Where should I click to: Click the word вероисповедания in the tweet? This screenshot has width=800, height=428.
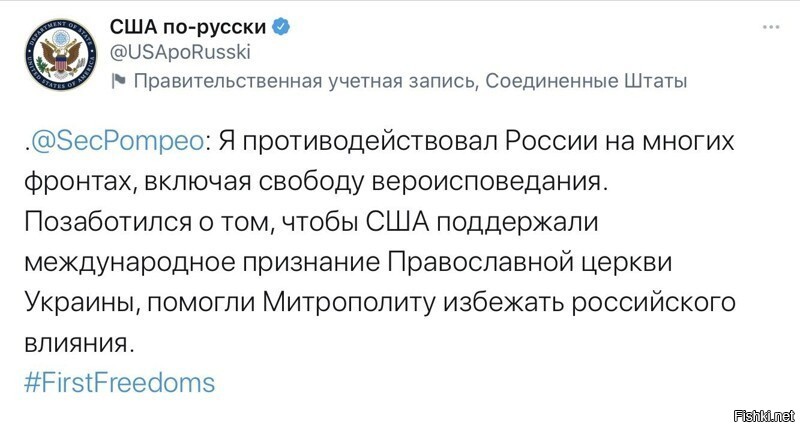click(x=490, y=184)
